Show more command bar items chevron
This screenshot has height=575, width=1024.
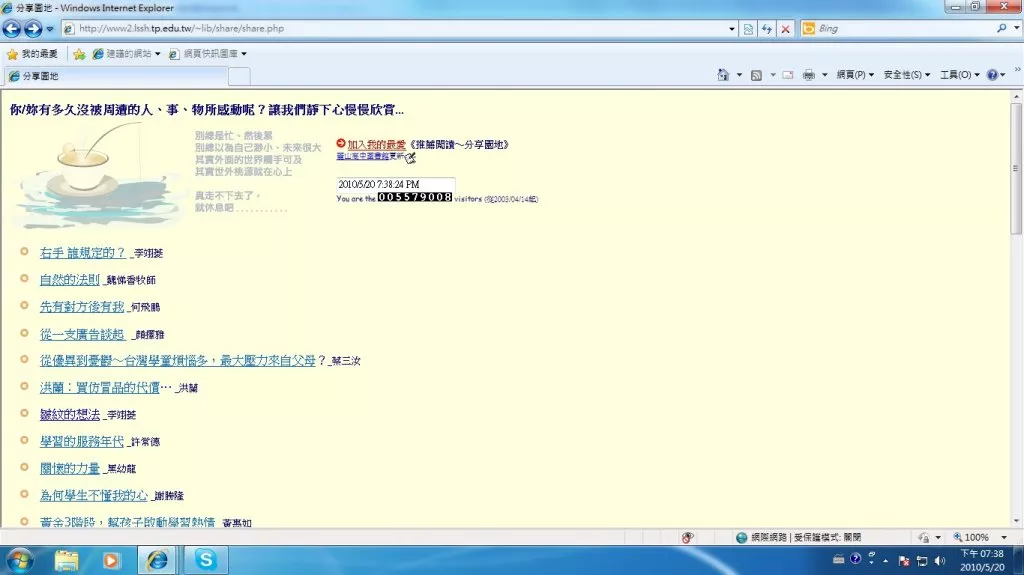[x=1017, y=69]
